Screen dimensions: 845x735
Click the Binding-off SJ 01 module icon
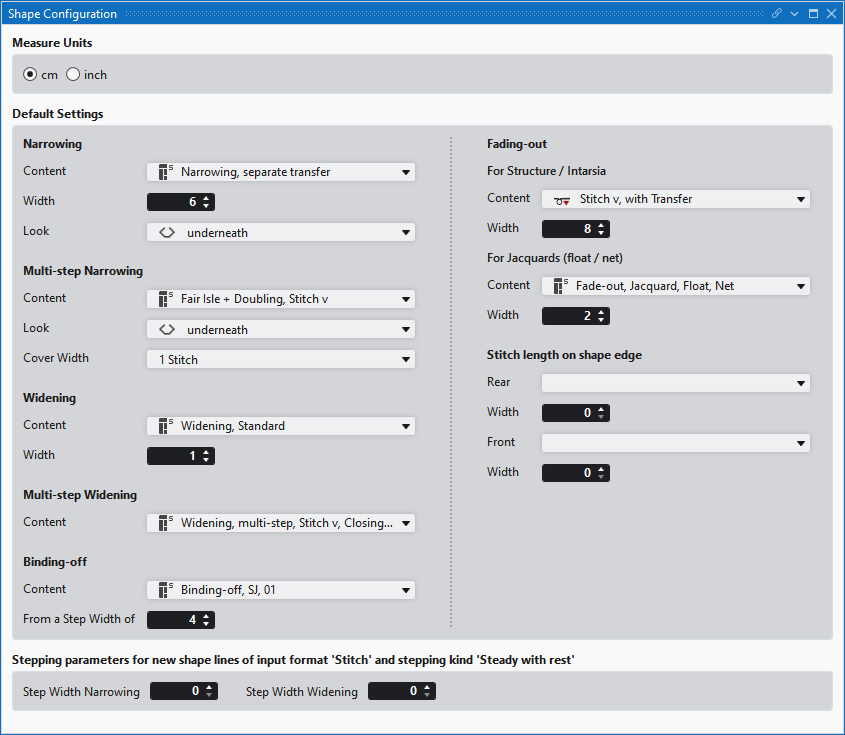click(x=165, y=590)
